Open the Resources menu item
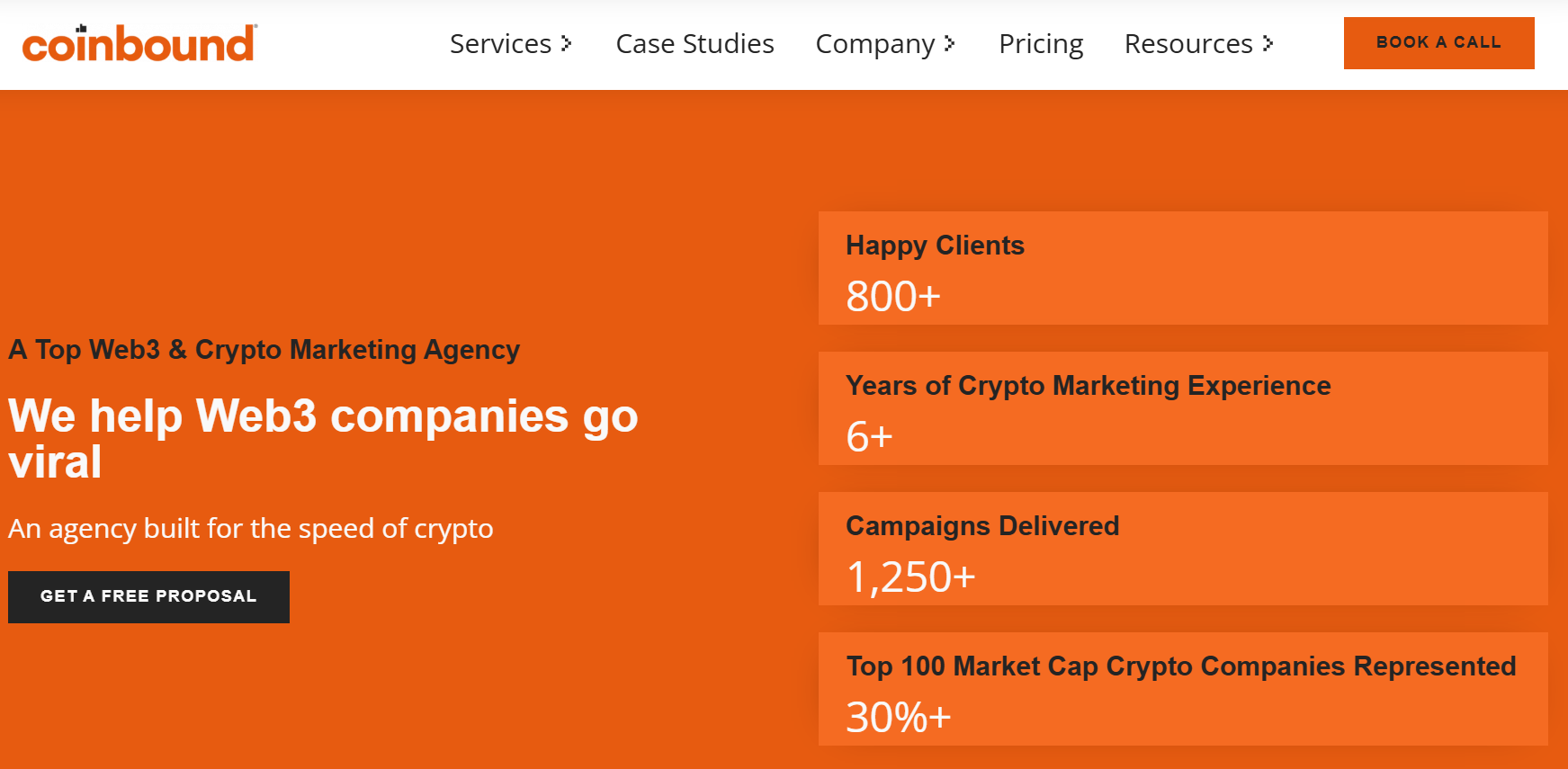1568x769 pixels. (x=1187, y=43)
